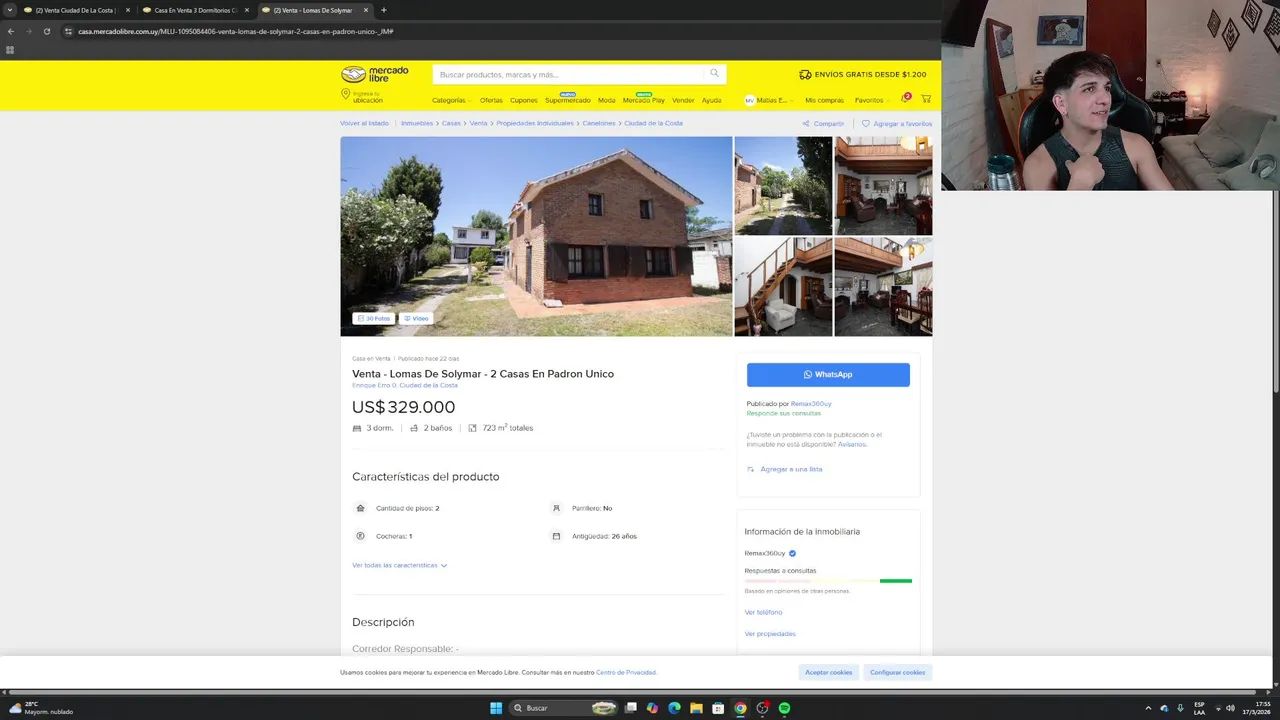Click the product search input field
Viewport: 1280px width, 720px height.
click(568, 74)
